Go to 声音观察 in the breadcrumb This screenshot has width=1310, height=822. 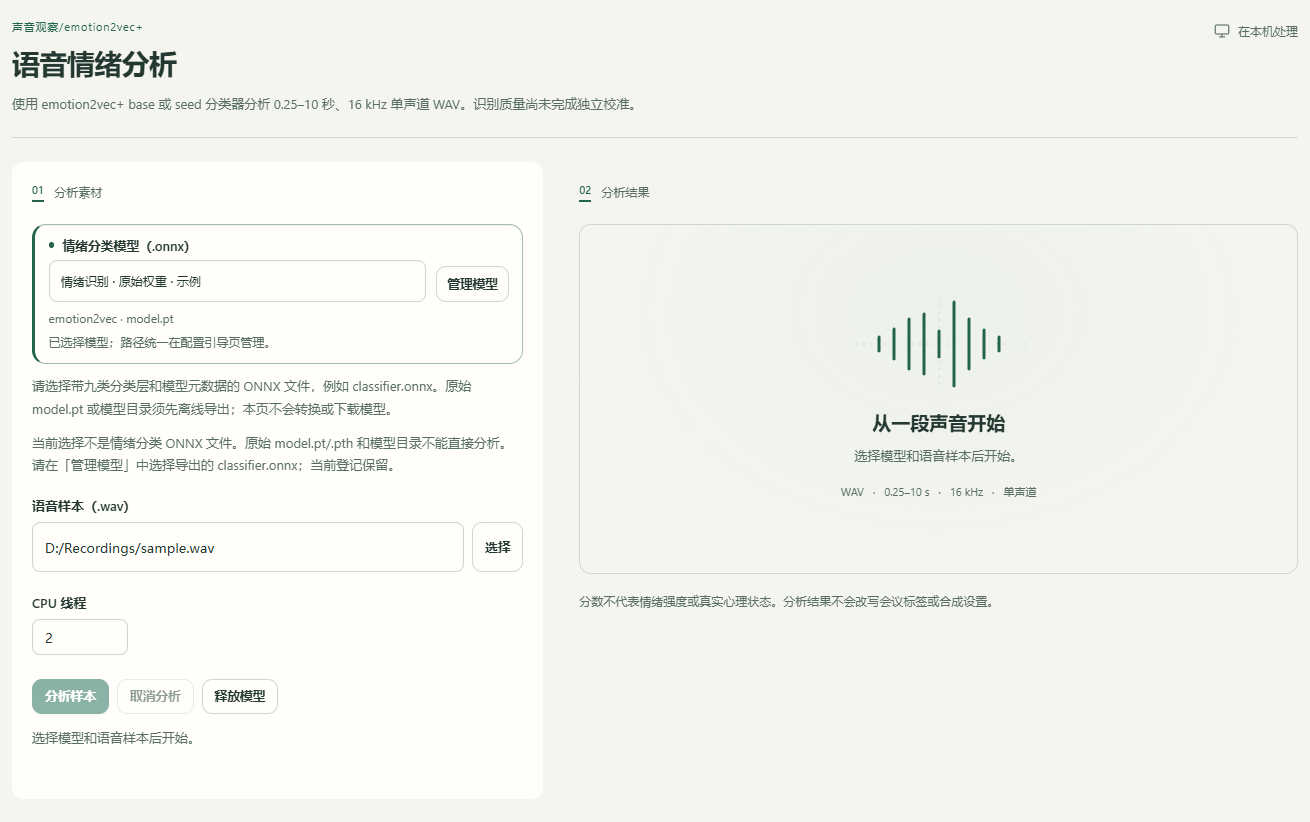(x=35, y=27)
